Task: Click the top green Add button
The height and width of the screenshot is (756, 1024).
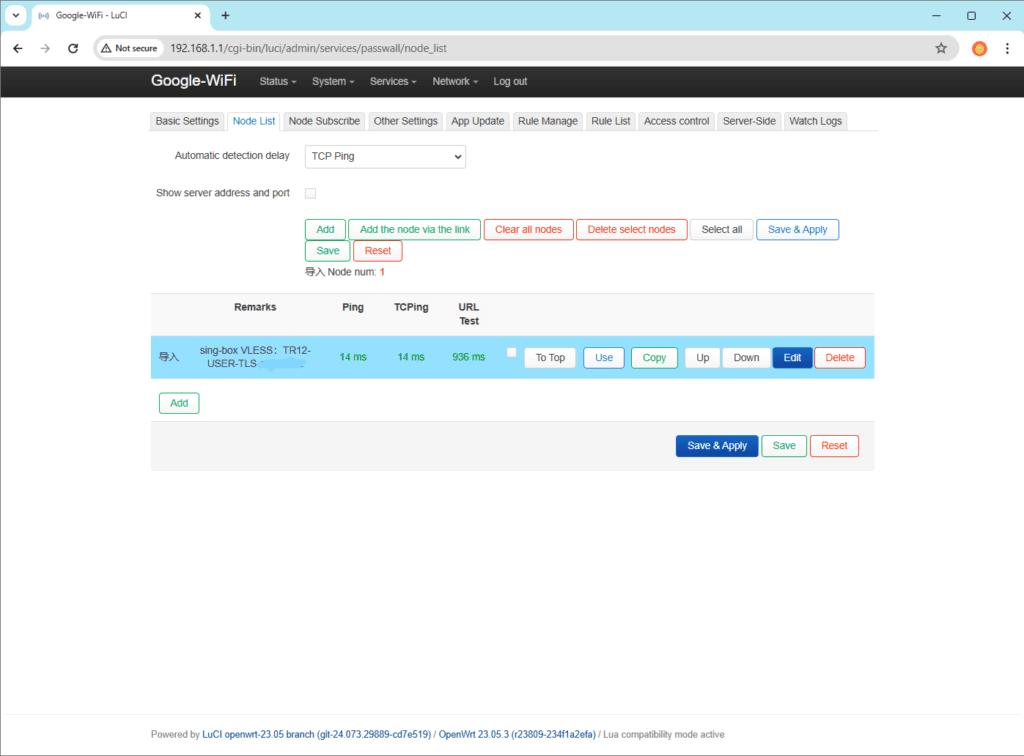Action: (x=325, y=230)
